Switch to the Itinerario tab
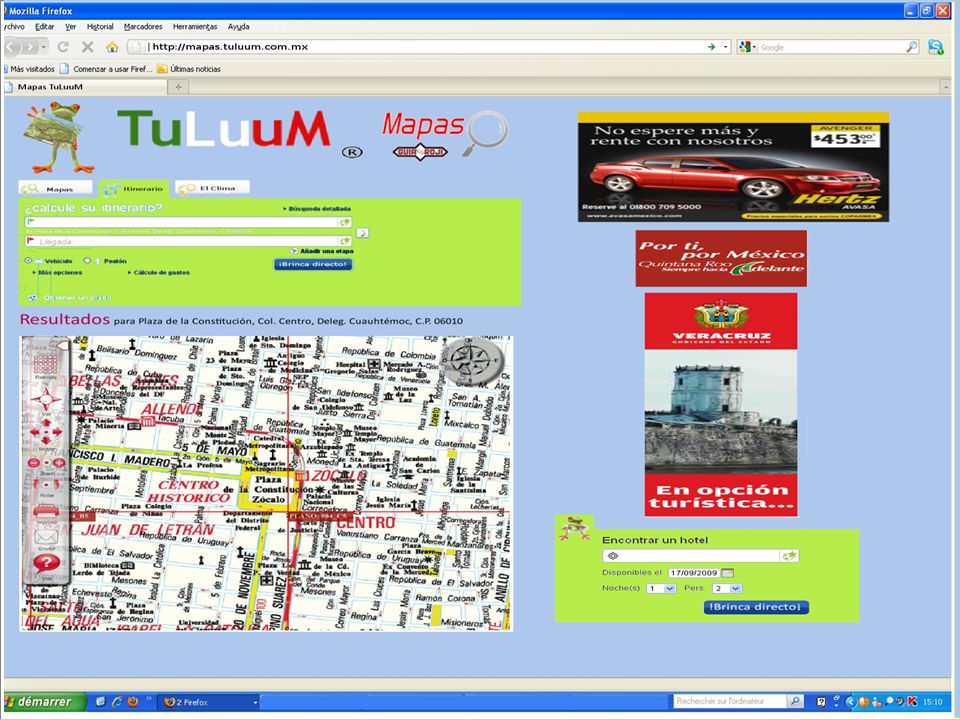Screen dimensions: 960x720 133,188
